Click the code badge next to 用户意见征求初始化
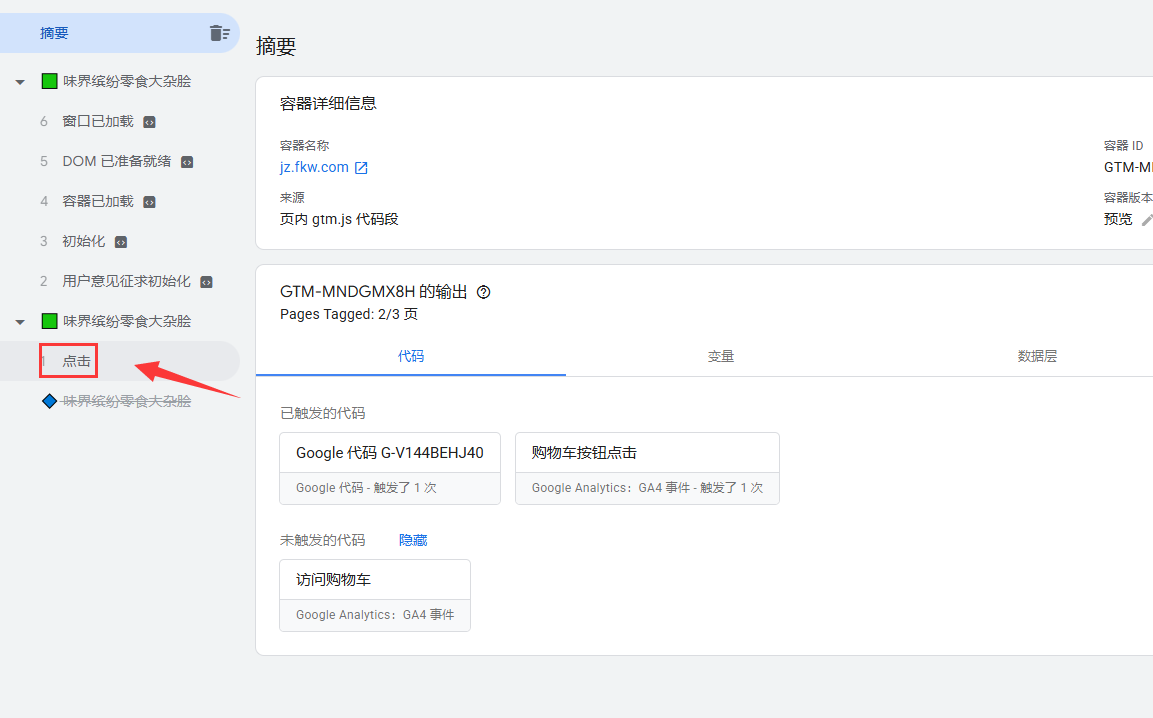The image size is (1153, 718). 207,282
